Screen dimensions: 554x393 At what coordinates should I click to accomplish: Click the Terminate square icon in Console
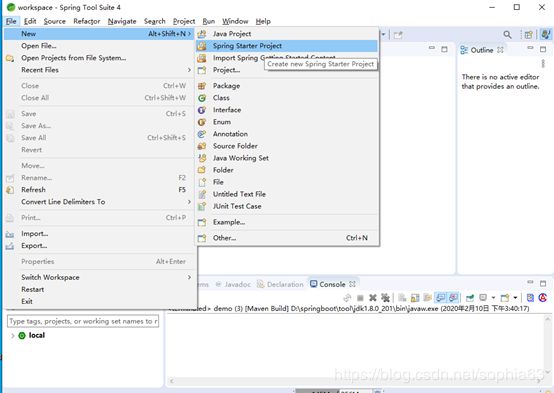point(360,298)
